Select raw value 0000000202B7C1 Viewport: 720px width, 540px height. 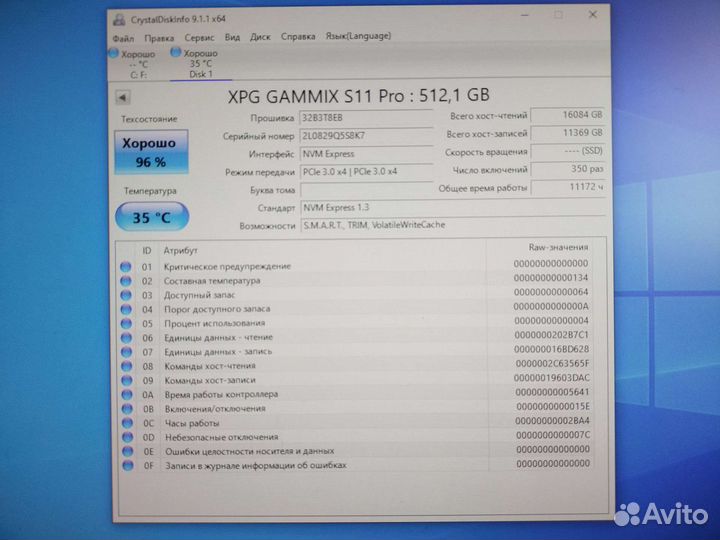tap(551, 335)
